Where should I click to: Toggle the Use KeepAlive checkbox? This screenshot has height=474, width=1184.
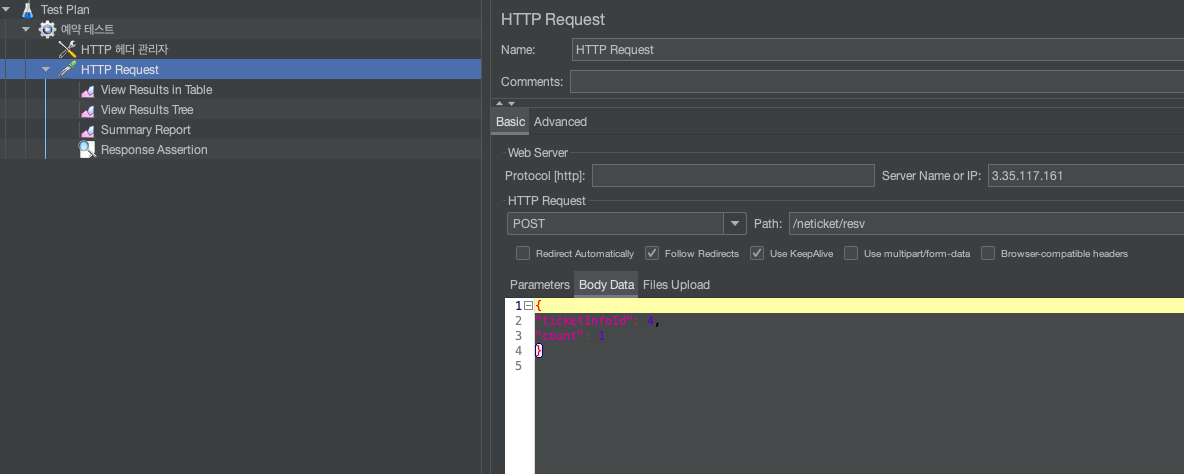(757, 254)
